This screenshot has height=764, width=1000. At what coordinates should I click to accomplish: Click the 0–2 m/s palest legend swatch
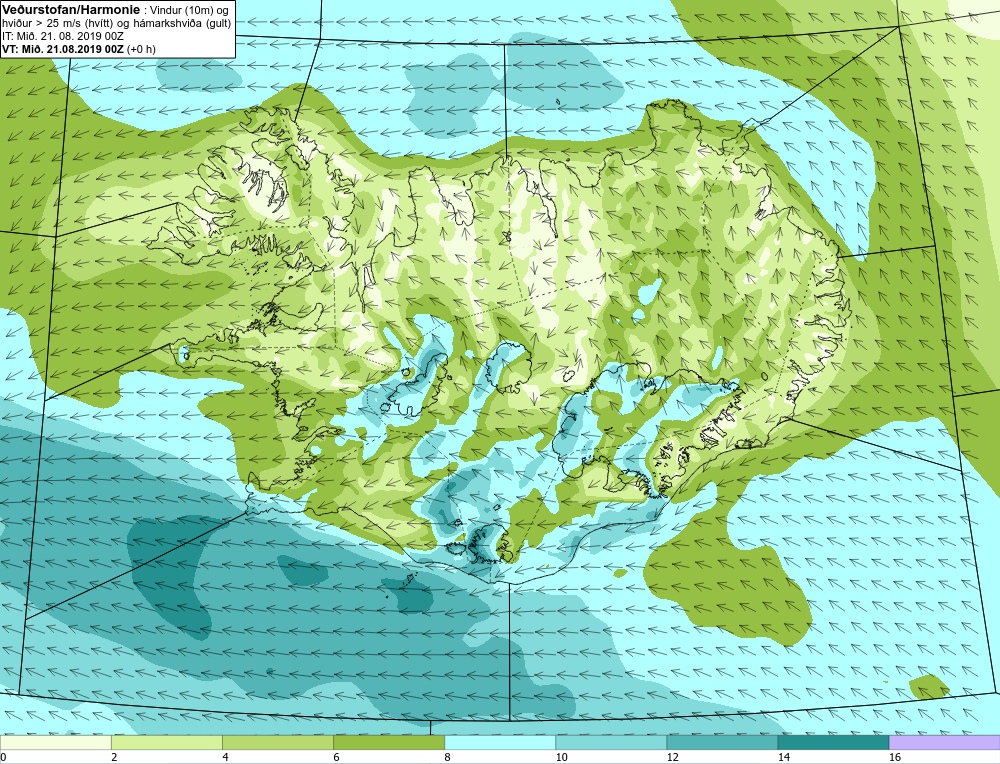click(55, 742)
